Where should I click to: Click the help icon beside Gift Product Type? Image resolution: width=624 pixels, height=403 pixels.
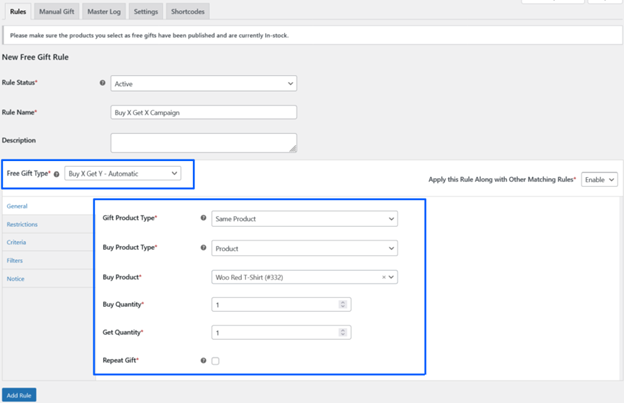pyautogui.click(x=204, y=218)
